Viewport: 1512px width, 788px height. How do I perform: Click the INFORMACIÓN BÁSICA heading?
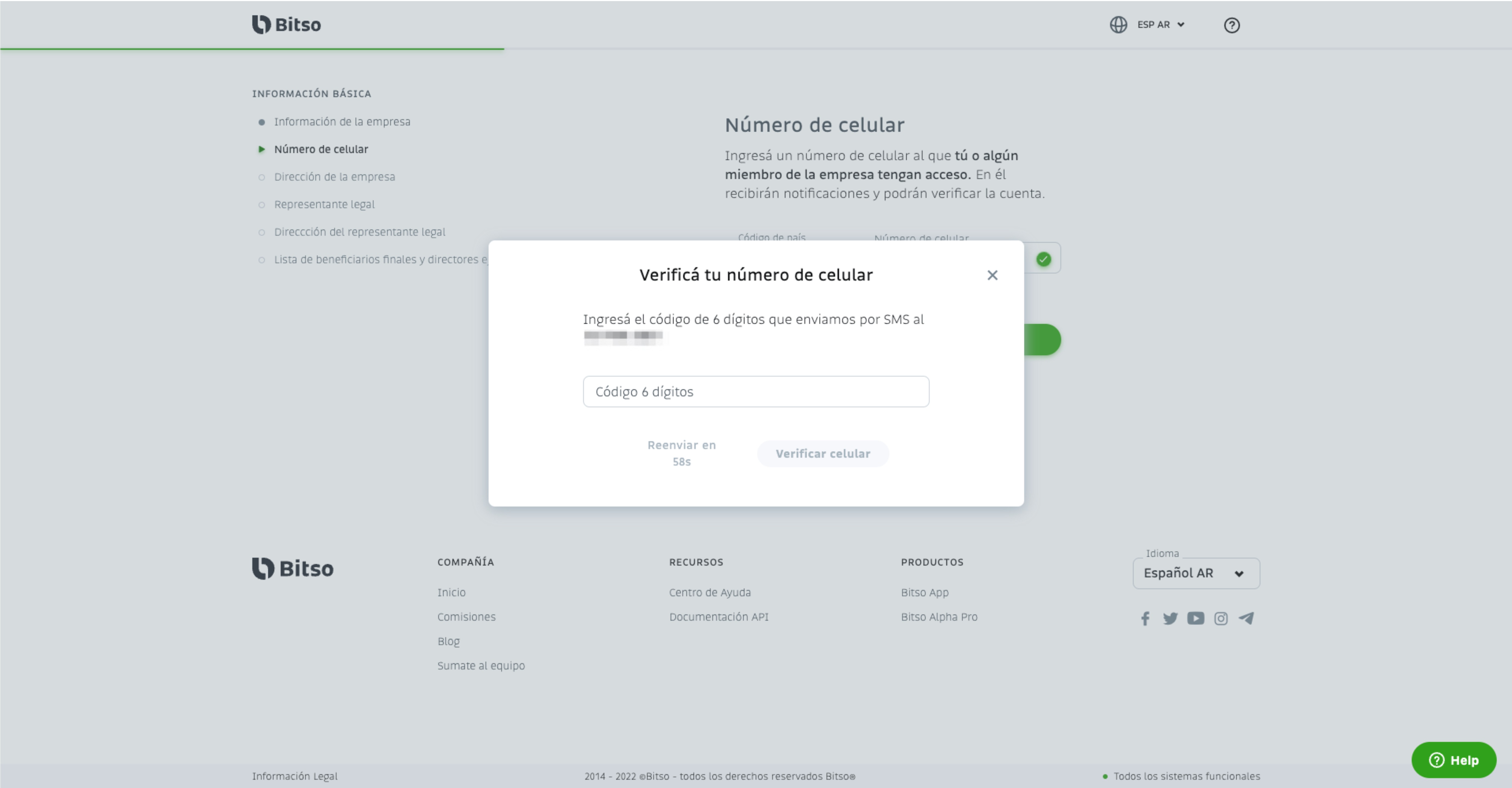pos(311,94)
